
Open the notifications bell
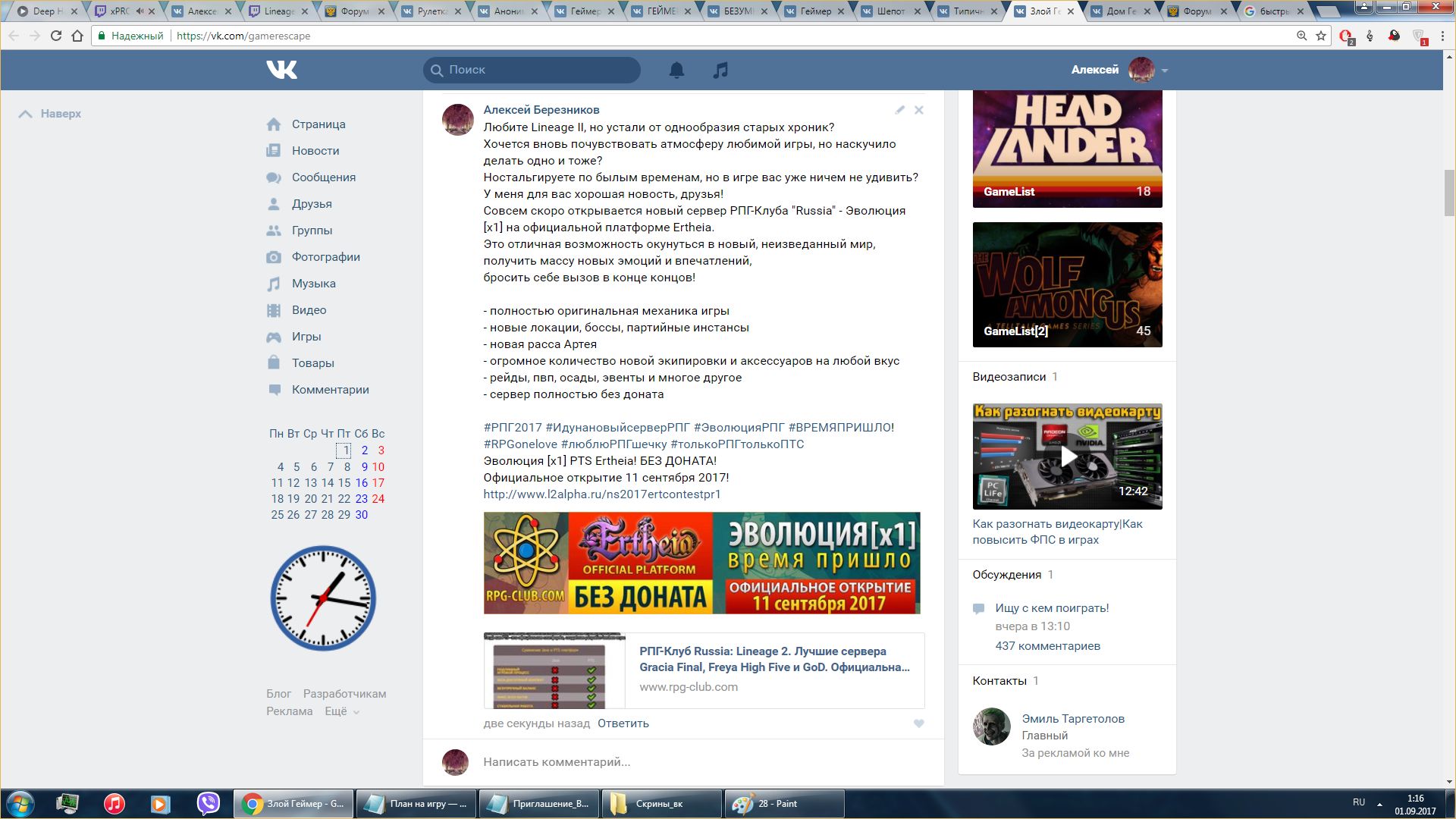point(676,70)
